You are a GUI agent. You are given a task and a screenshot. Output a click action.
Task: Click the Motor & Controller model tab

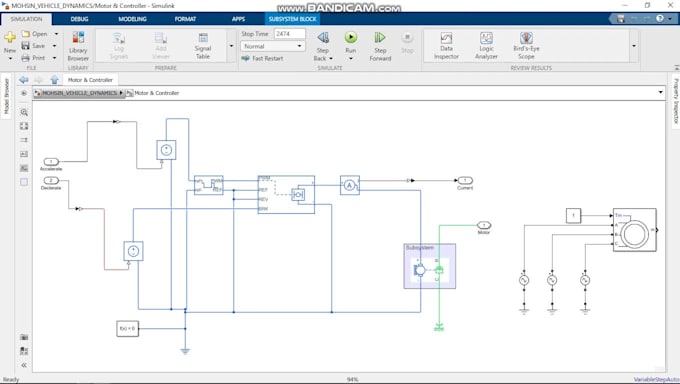point(90,80)
